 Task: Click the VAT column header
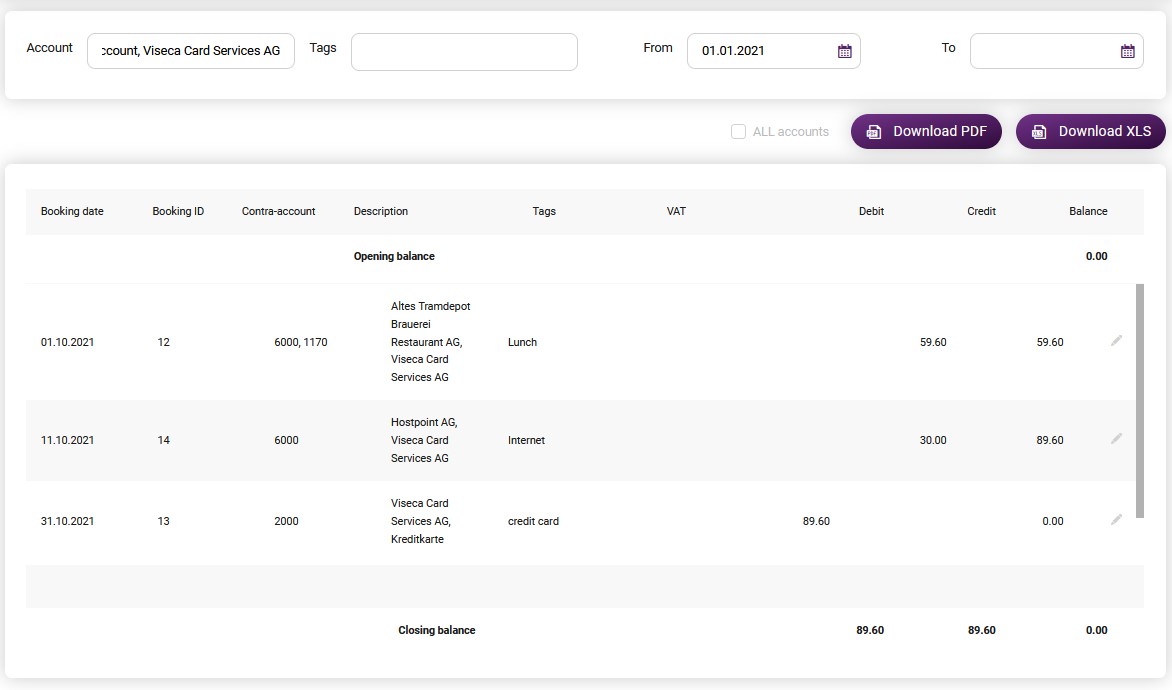coord(676,212)
